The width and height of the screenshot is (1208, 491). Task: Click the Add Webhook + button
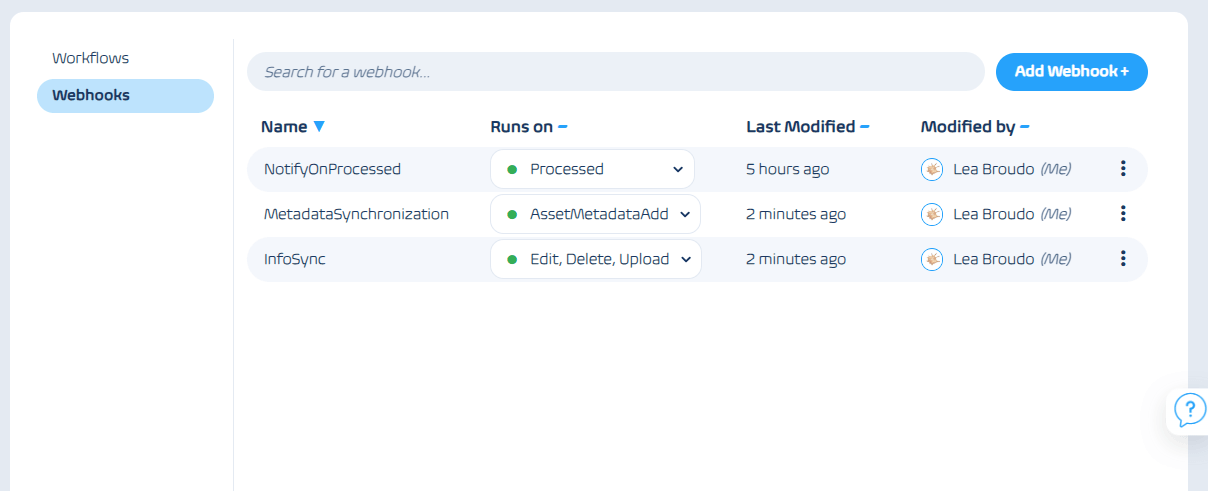pyautogui.click(x=1071, y=72)
